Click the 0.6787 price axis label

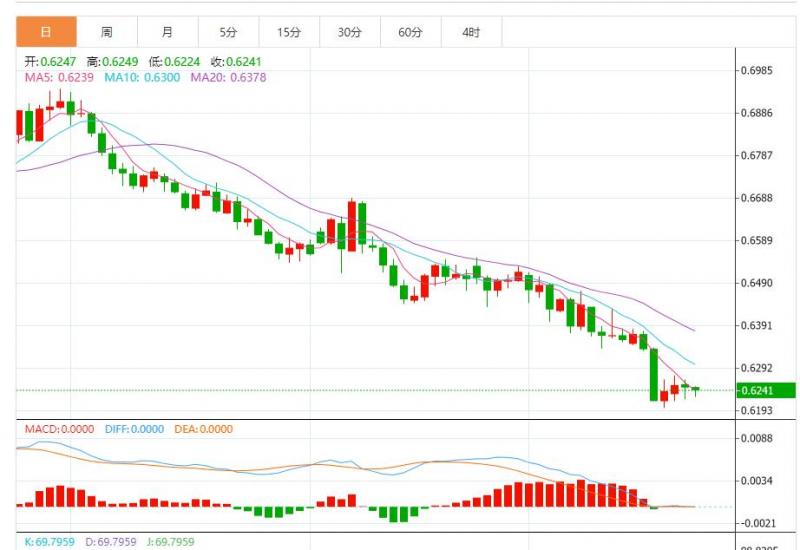click(757, 155)
